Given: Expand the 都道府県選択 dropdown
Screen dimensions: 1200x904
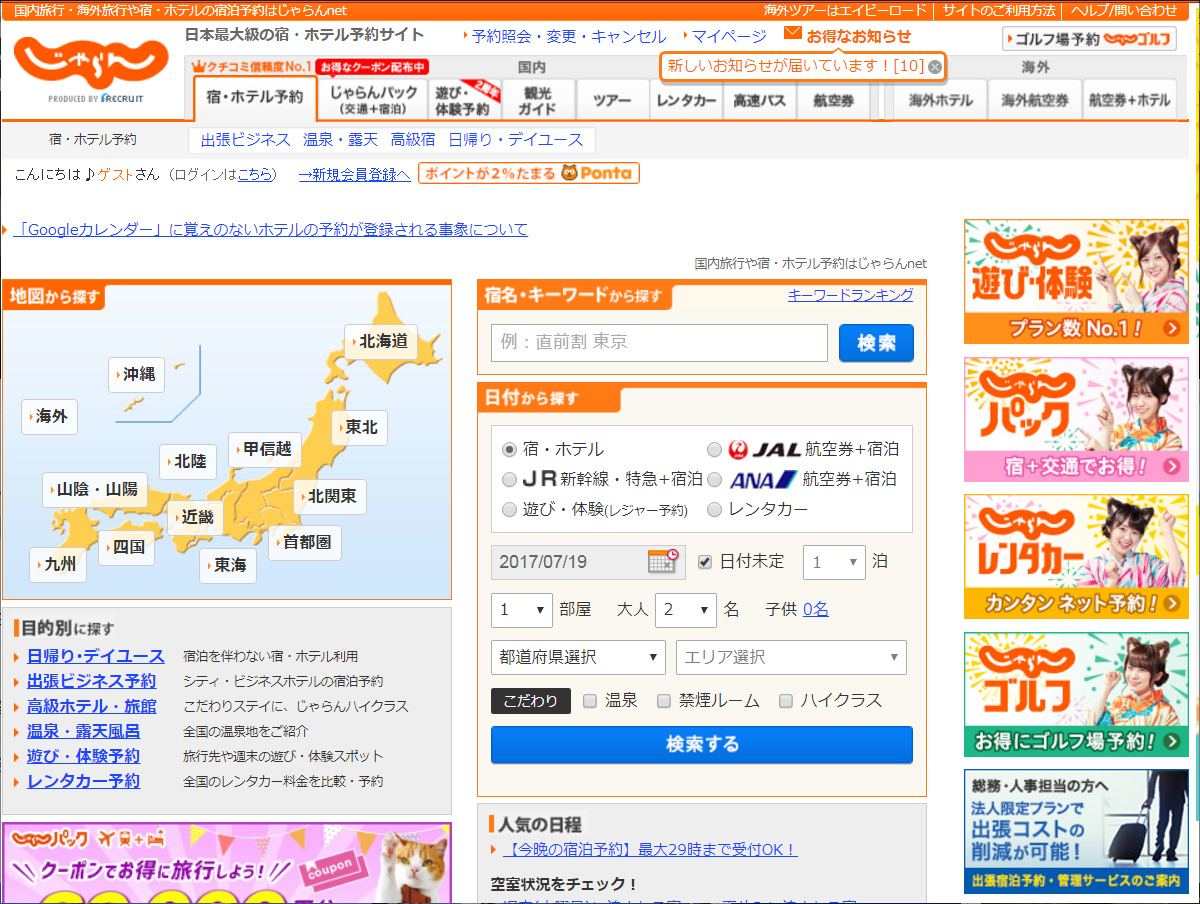Looking at the screenshot, I should coord(579,657).
